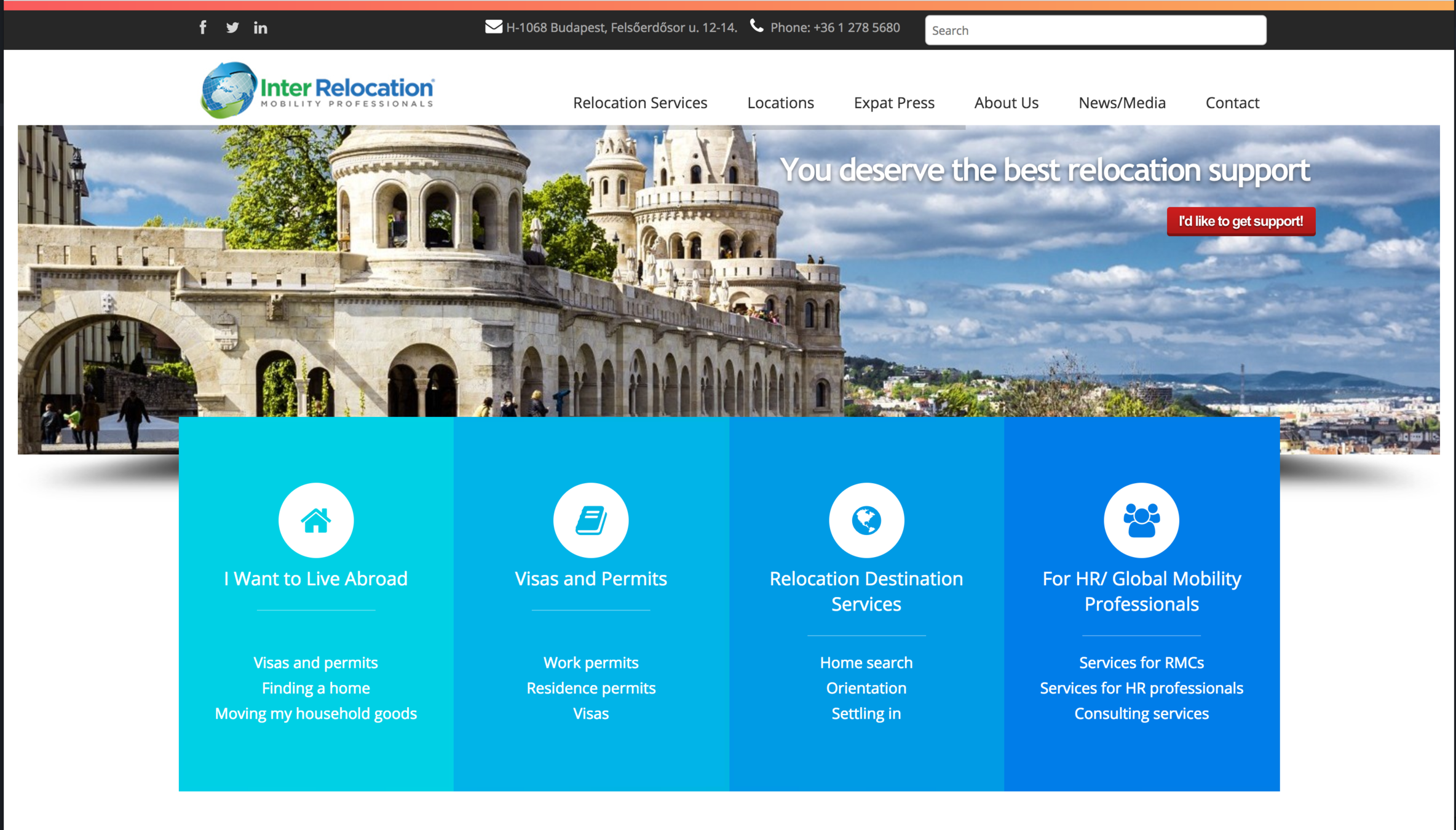Open the LinkedIn icon link
The height and width of the screenshot is (830, 1456).
pyautogui.click(x=260, y=28)
